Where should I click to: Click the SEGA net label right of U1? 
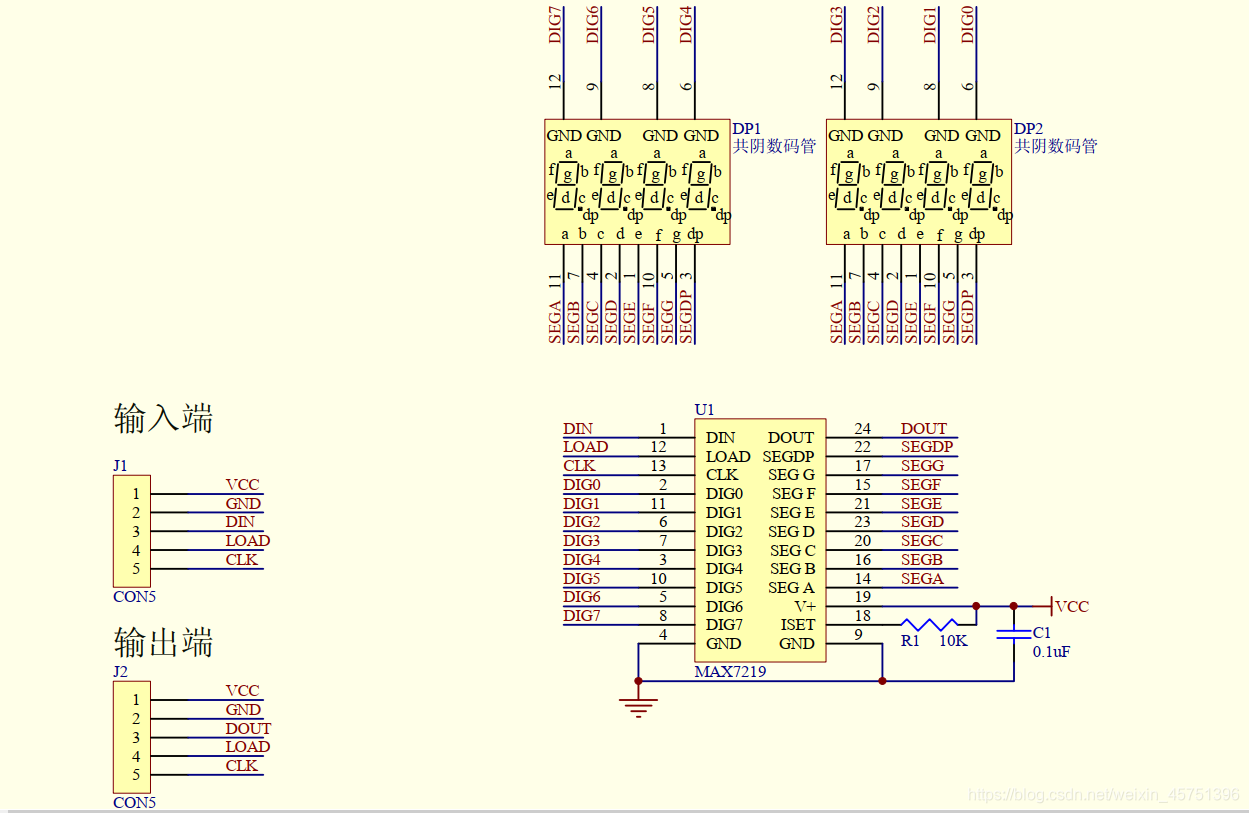click(922, 579)
